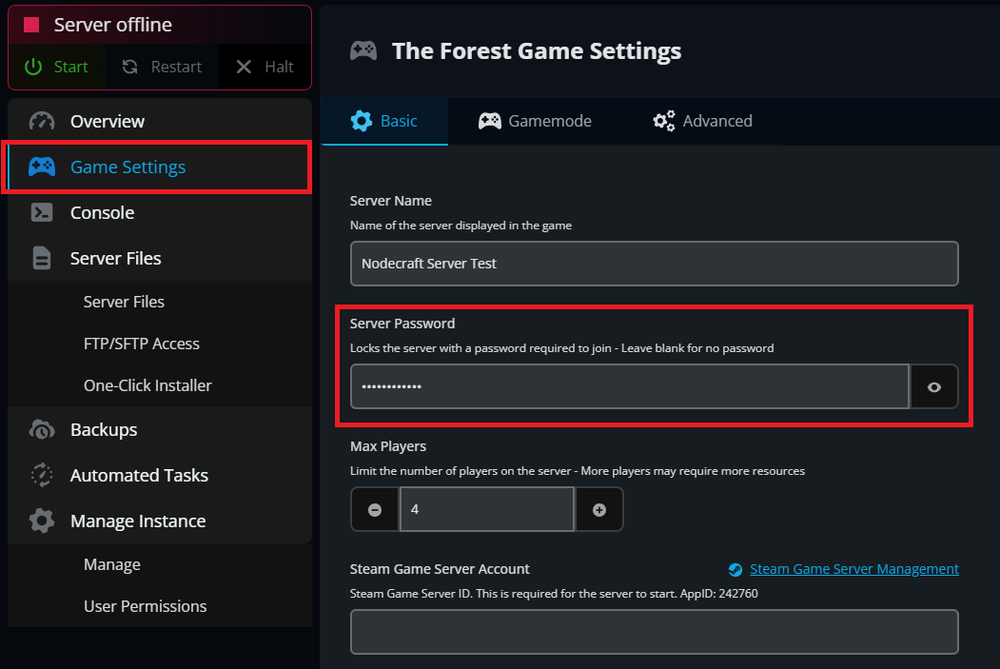The image size is (1000, 669).
Task: Decrease Max Players with the minus stepper
Action: [374, 509]
